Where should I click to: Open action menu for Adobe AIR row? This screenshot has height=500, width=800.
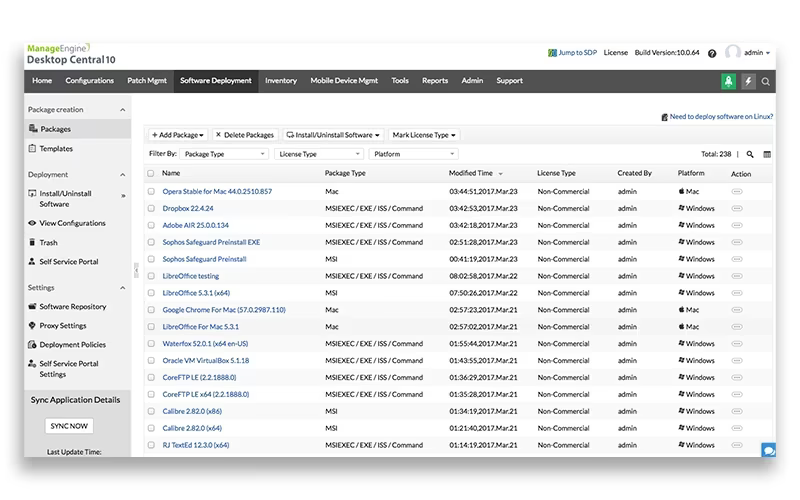click(x=737, y=226)
